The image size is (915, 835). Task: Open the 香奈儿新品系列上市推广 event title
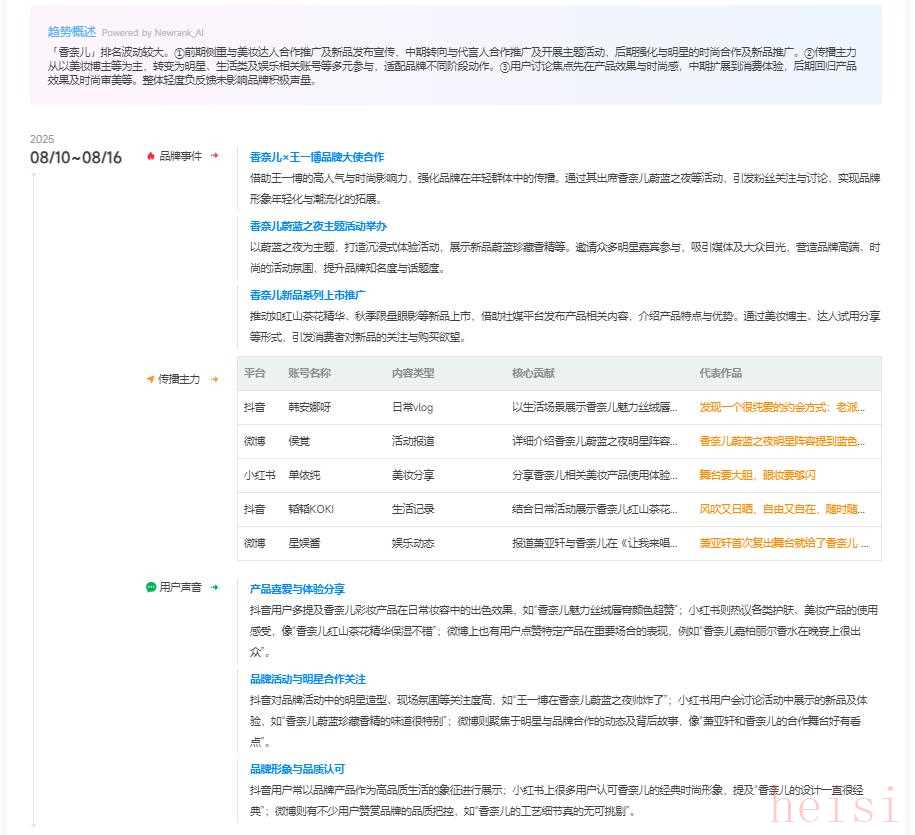click(x=307, y=295)
